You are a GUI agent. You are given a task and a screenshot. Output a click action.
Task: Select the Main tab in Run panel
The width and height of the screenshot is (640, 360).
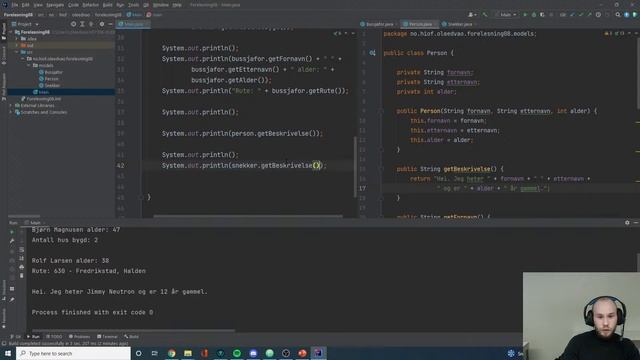tap(35, 223)
